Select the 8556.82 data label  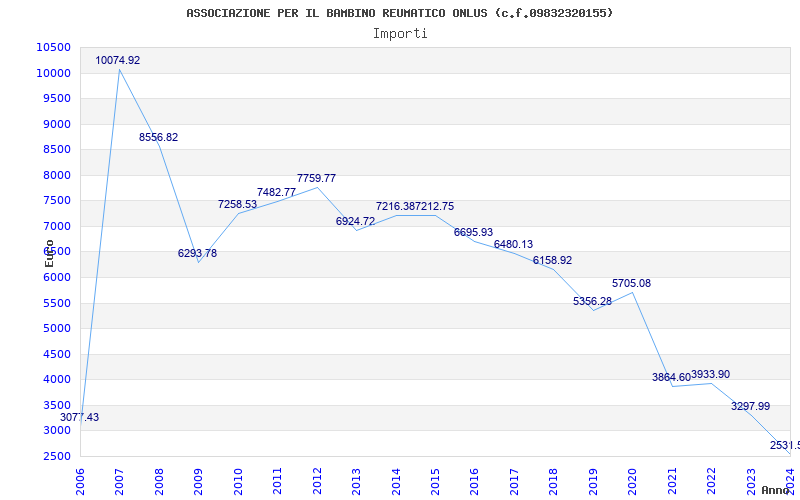click(x=158, y=137)
